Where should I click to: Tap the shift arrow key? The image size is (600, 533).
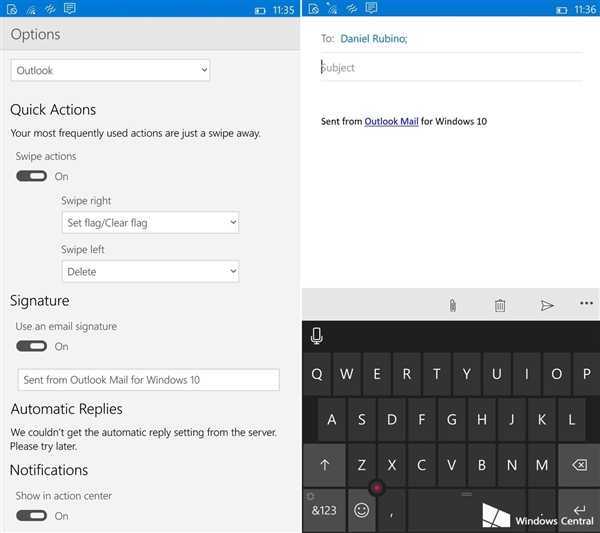point(324,465)
